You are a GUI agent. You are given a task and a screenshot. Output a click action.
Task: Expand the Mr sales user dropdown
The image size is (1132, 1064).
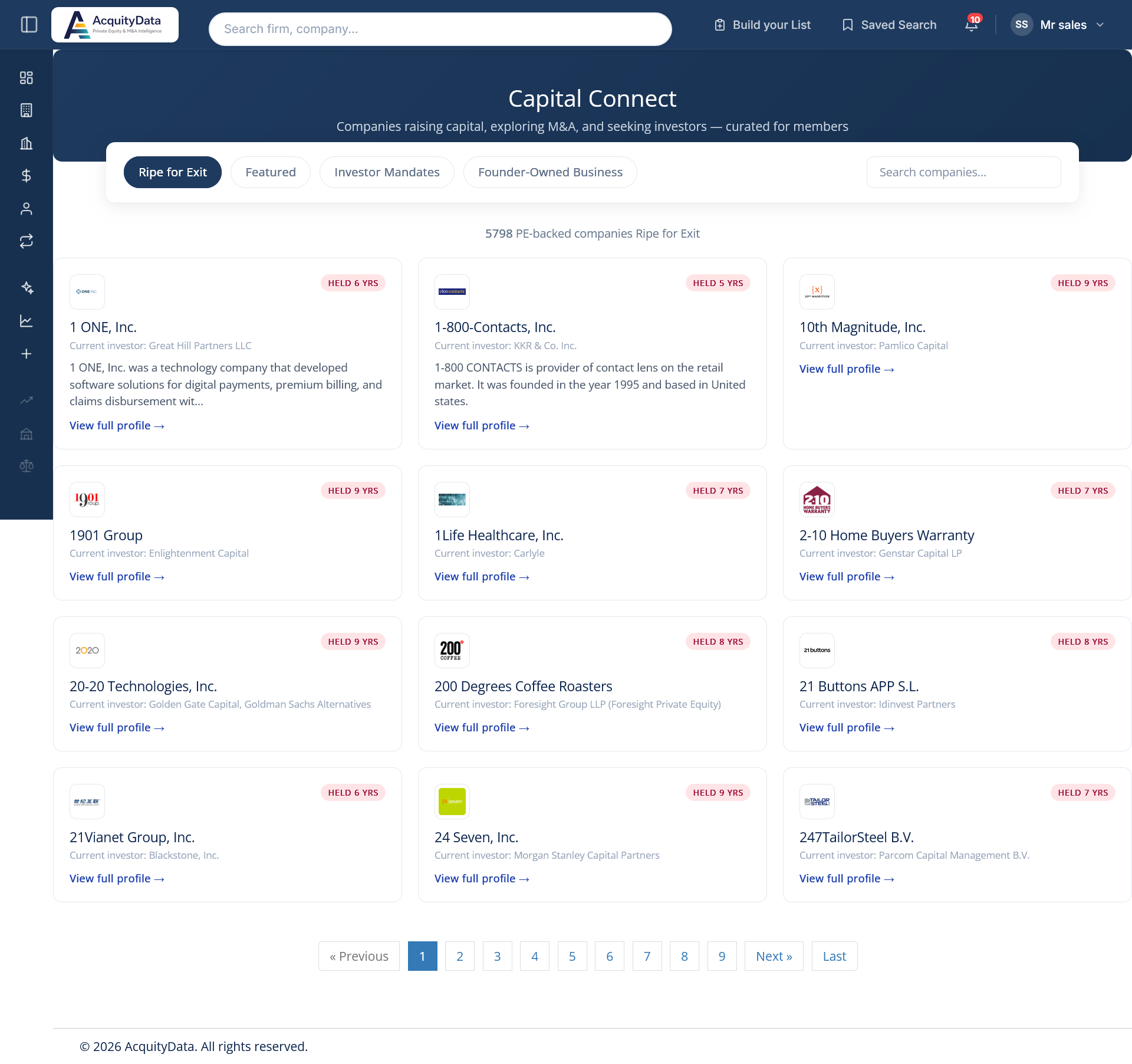coord(1058,25)
